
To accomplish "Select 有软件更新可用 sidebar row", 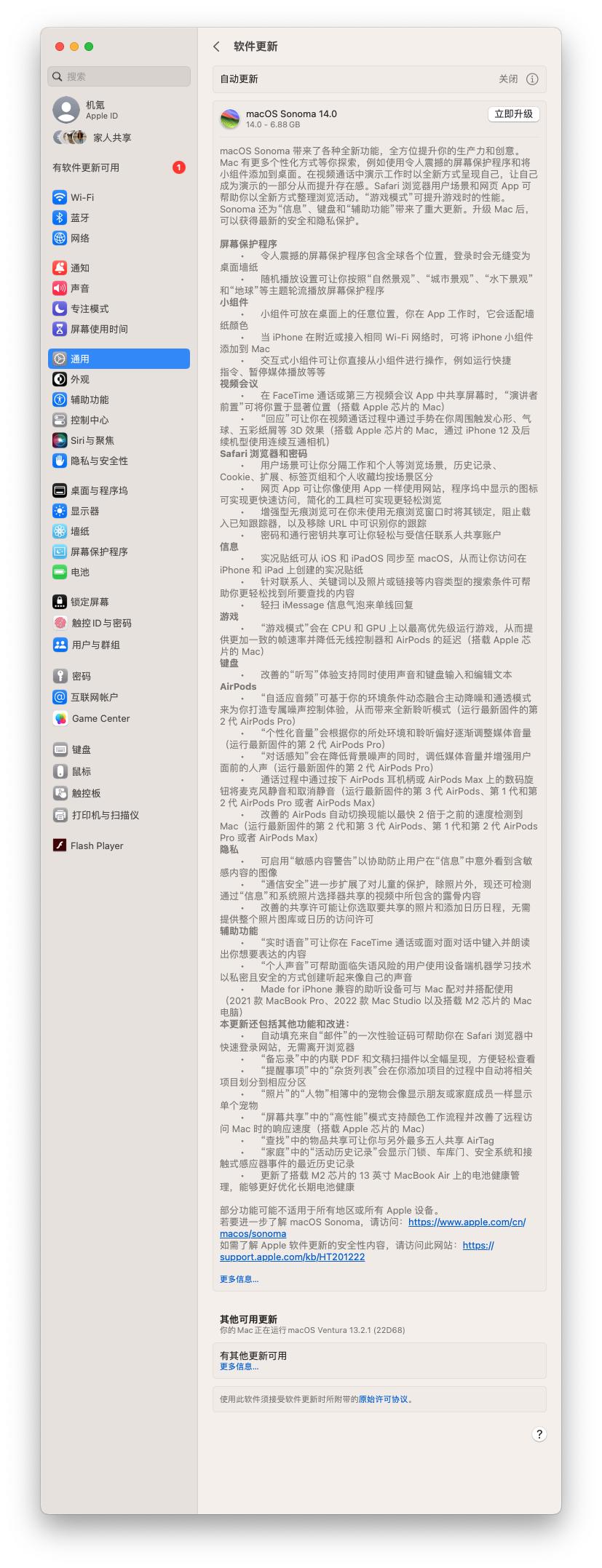I will (119, 167).
